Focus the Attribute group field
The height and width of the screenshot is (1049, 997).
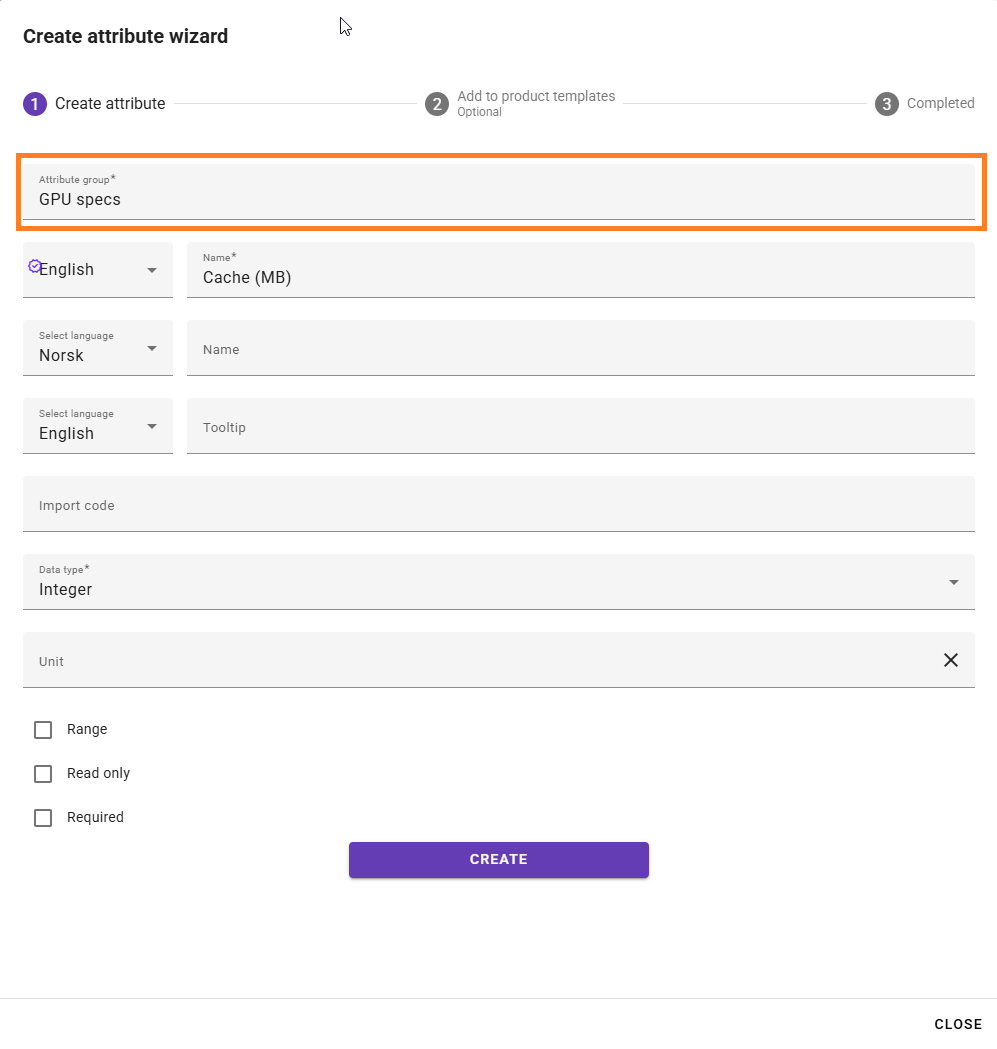(x=498, y=192)
